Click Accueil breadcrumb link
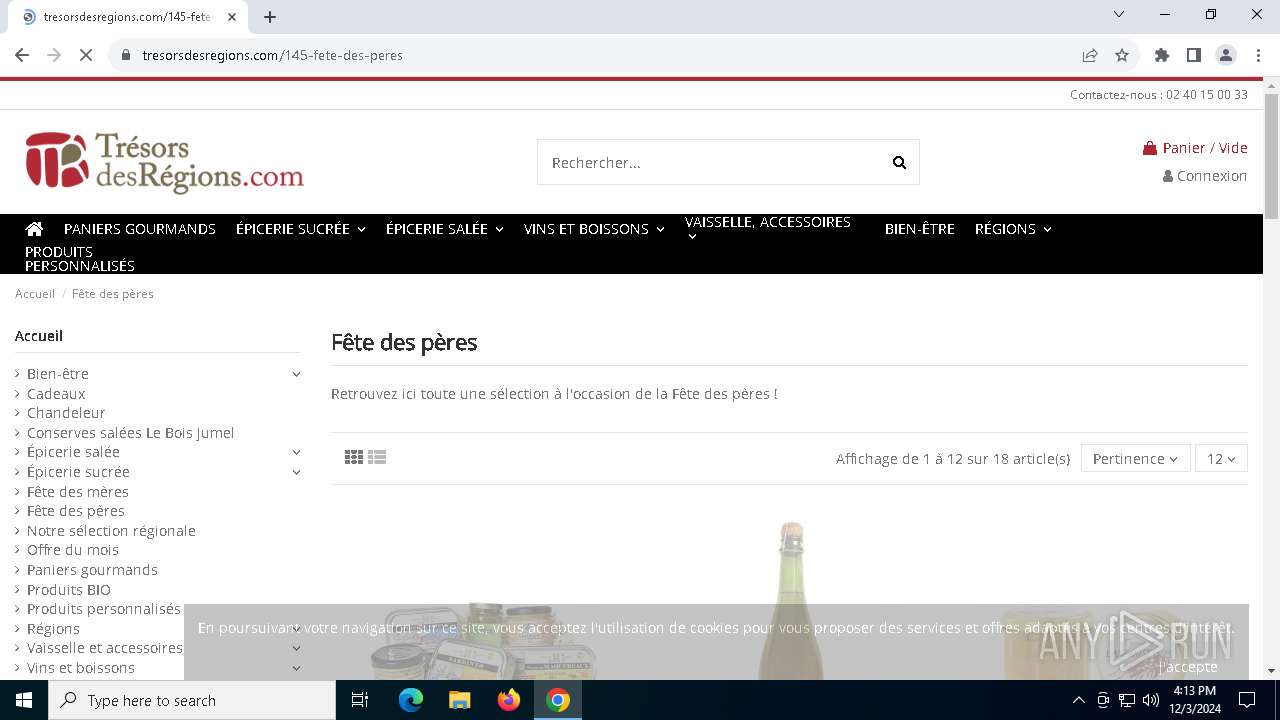The width and height of the screenshot is (1280, 720). [x=35, y=294]
